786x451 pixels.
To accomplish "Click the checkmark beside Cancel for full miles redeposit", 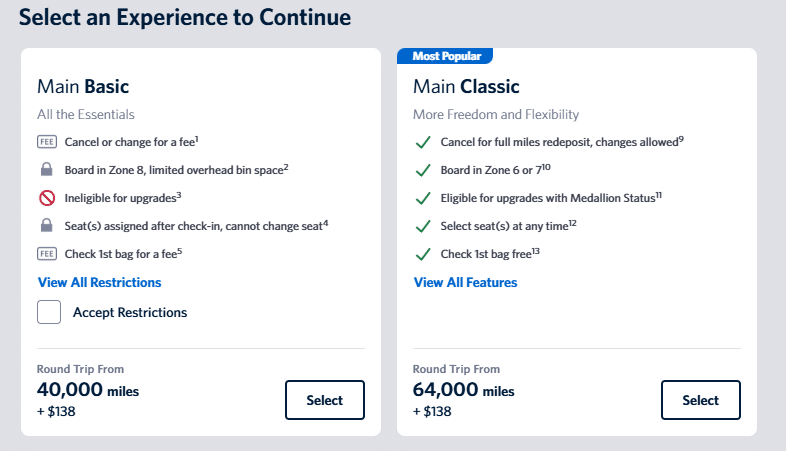I will [423, 142].
